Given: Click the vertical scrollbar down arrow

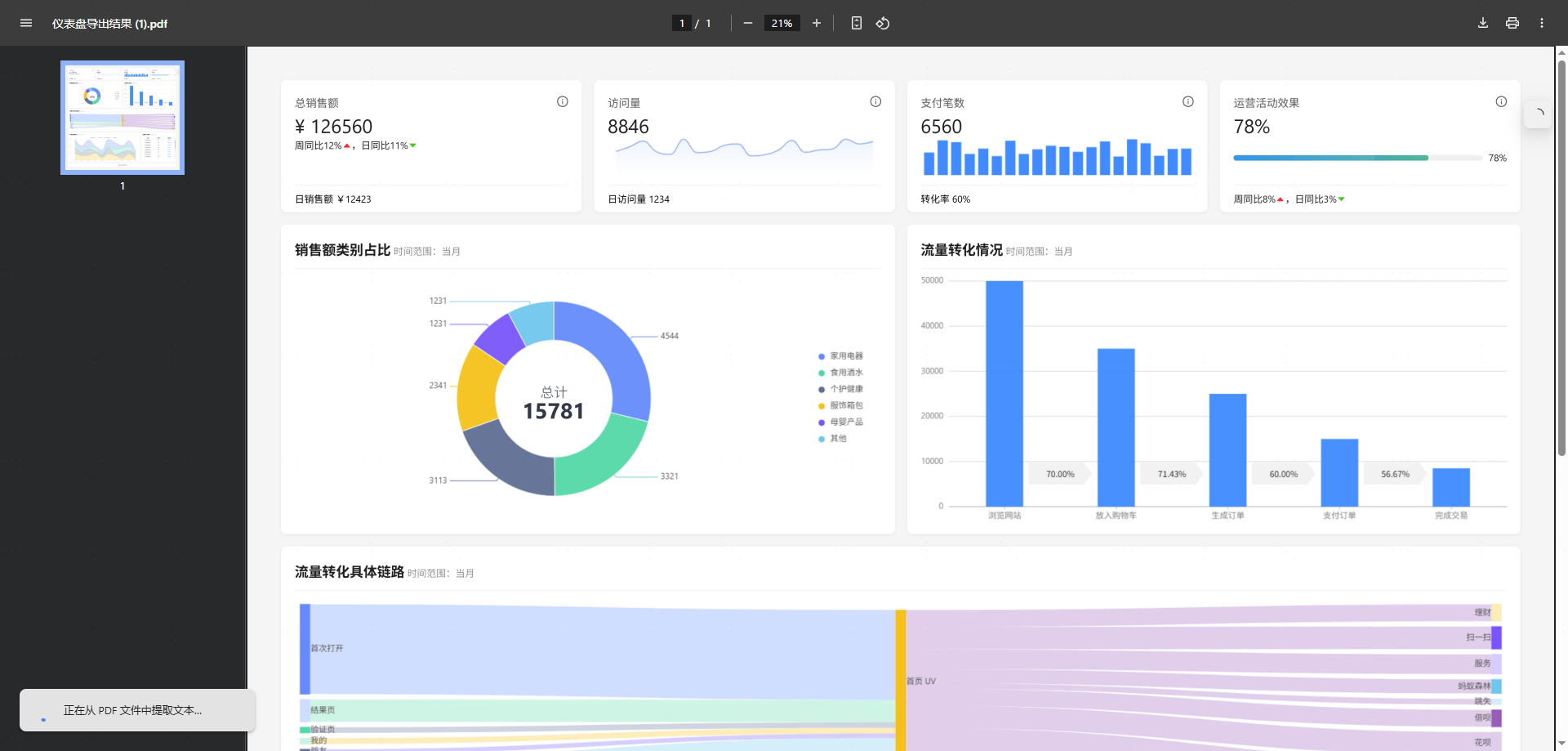Looking at the screenshot, I should tap(1561, 744).
